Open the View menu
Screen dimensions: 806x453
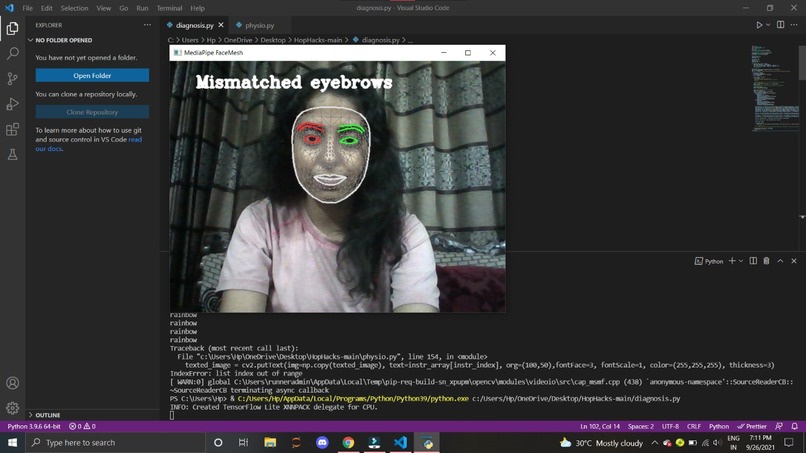point(103,8)
